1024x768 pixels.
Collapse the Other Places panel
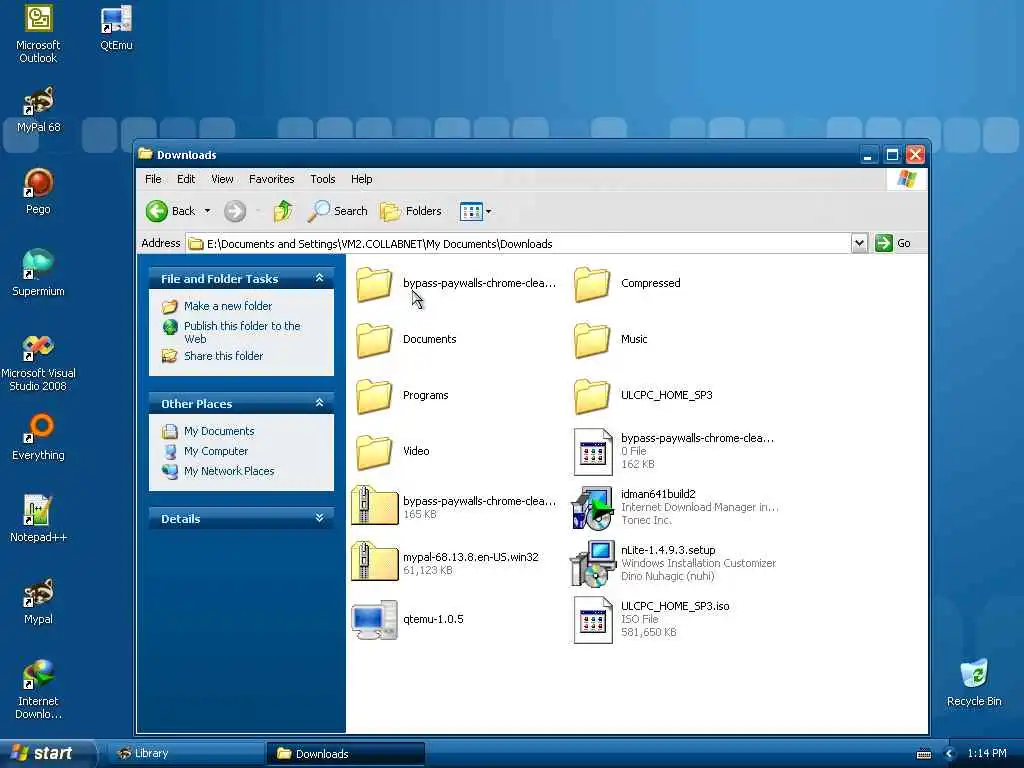pyautogui.click(x=319, y=403)
